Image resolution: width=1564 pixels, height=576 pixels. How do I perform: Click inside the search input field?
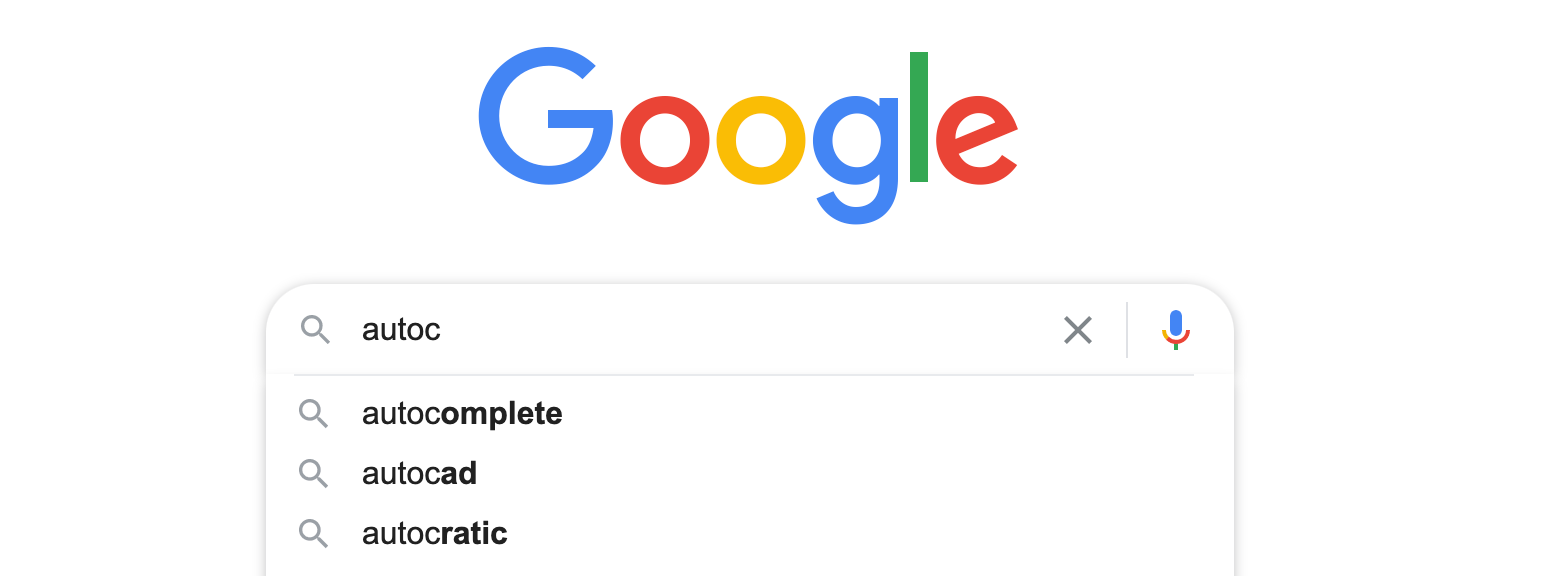tap(700, 330)
